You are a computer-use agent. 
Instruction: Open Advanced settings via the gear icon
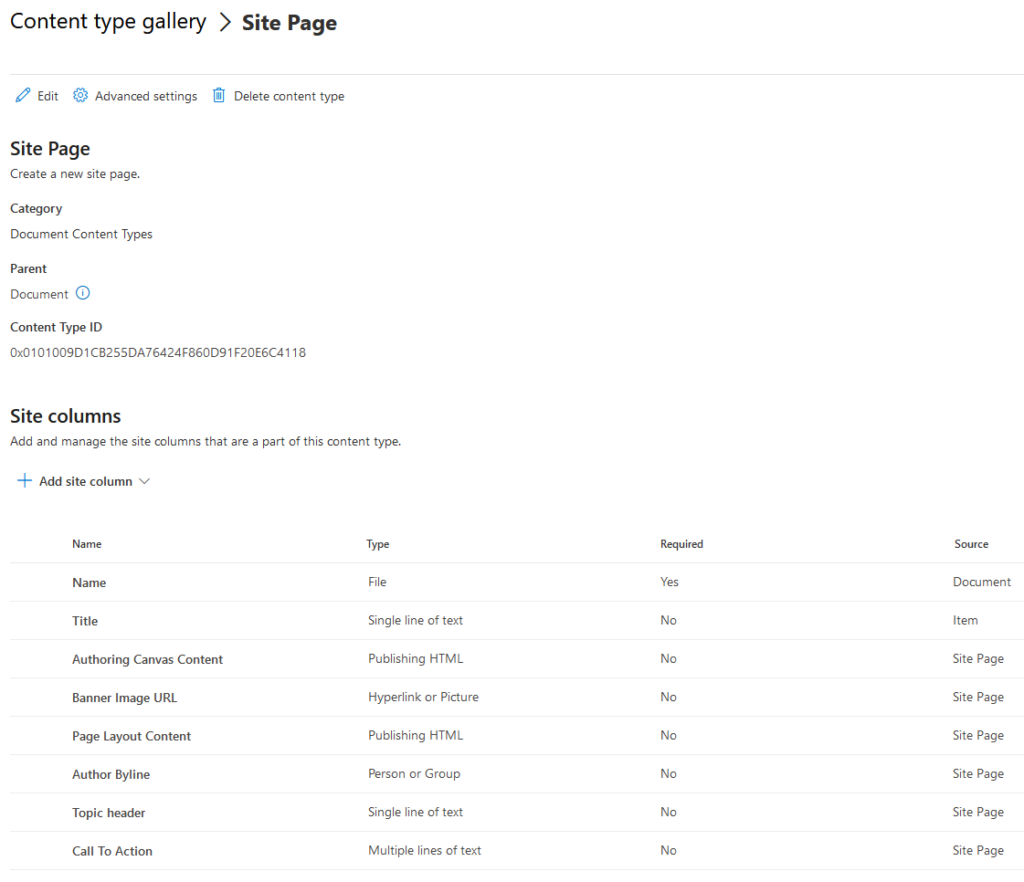[80, 95]
